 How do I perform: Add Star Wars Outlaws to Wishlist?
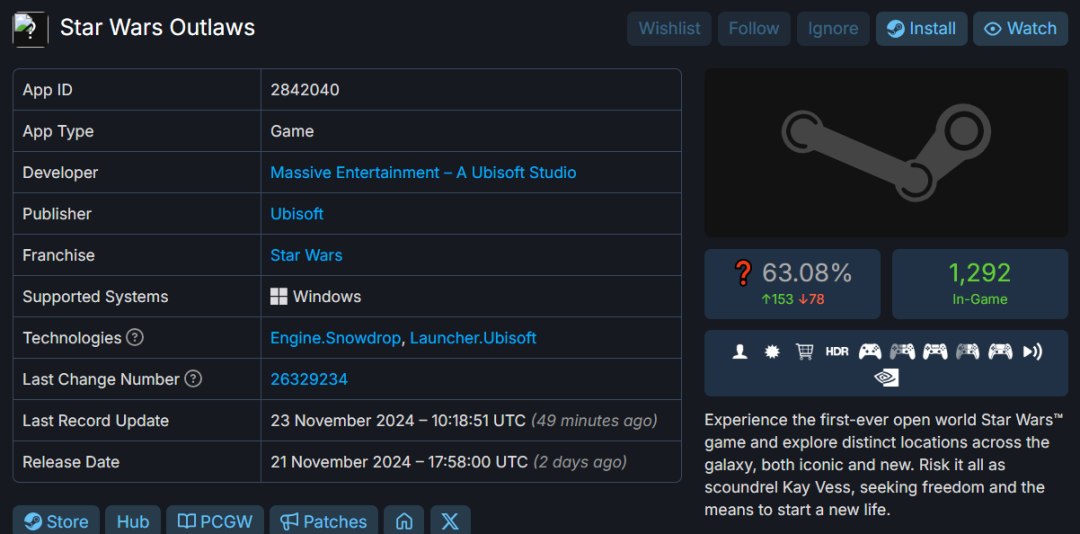[669, 28]
